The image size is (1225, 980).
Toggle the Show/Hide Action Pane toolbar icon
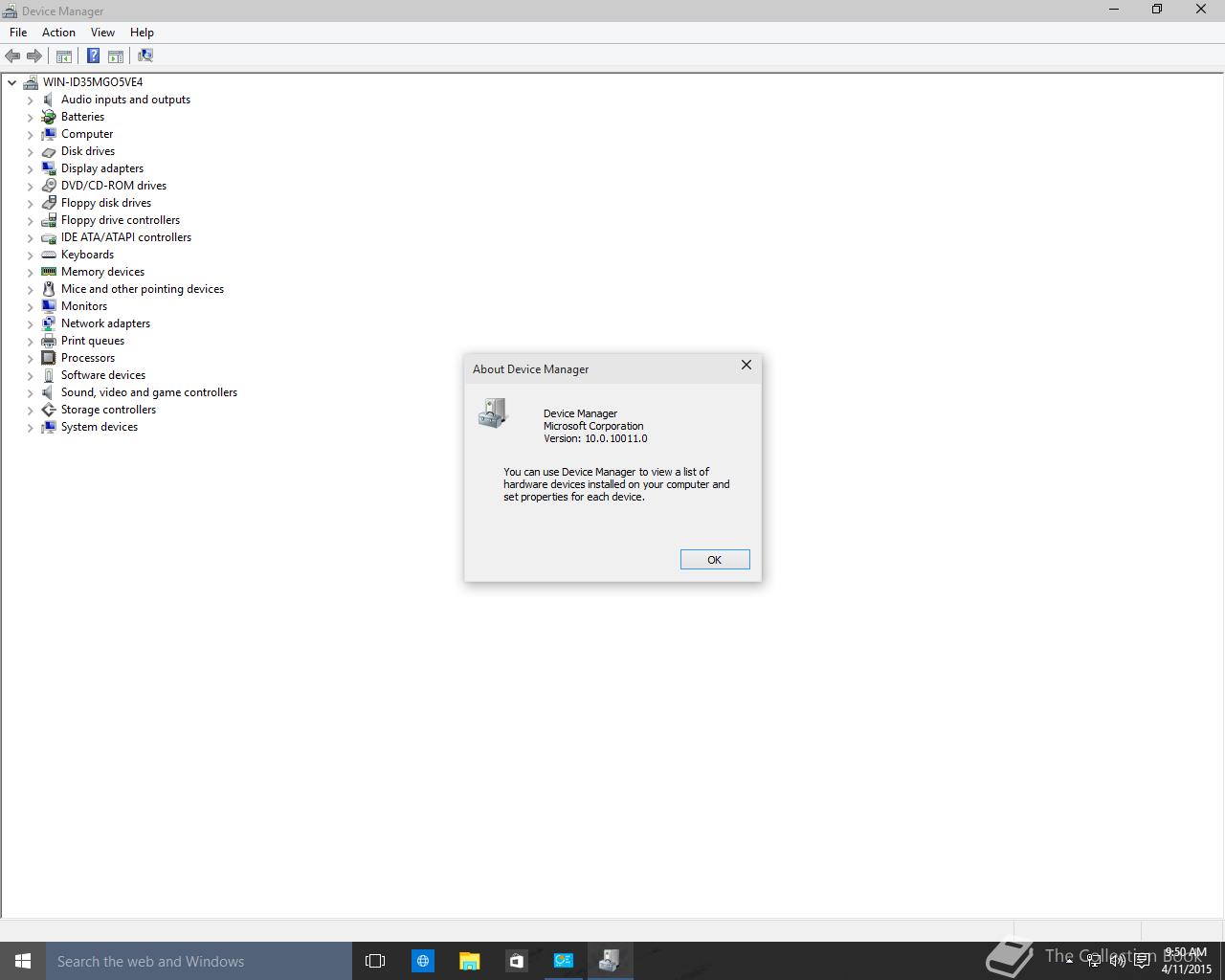(116, 56)
